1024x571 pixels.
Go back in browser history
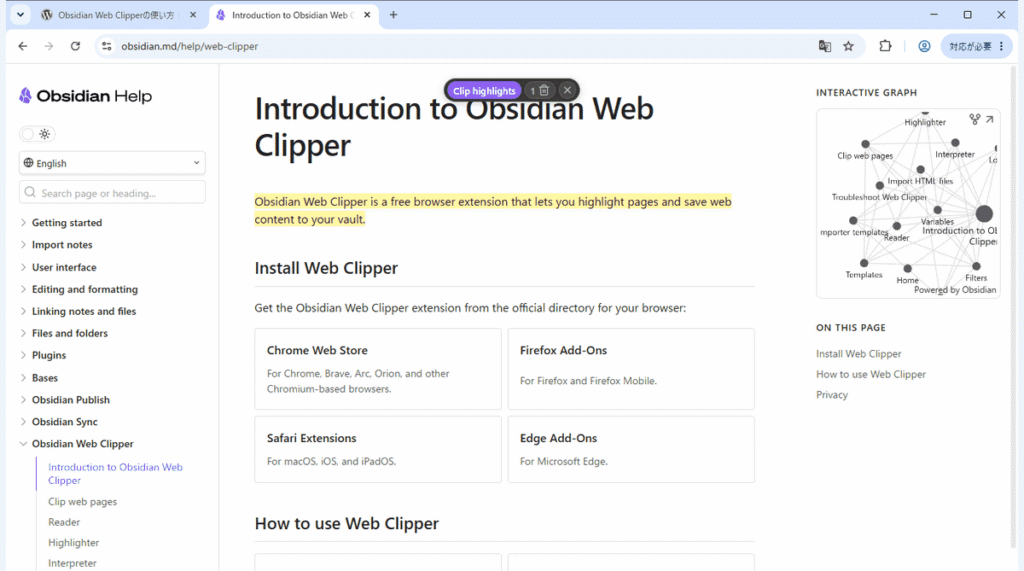point(23,46)
